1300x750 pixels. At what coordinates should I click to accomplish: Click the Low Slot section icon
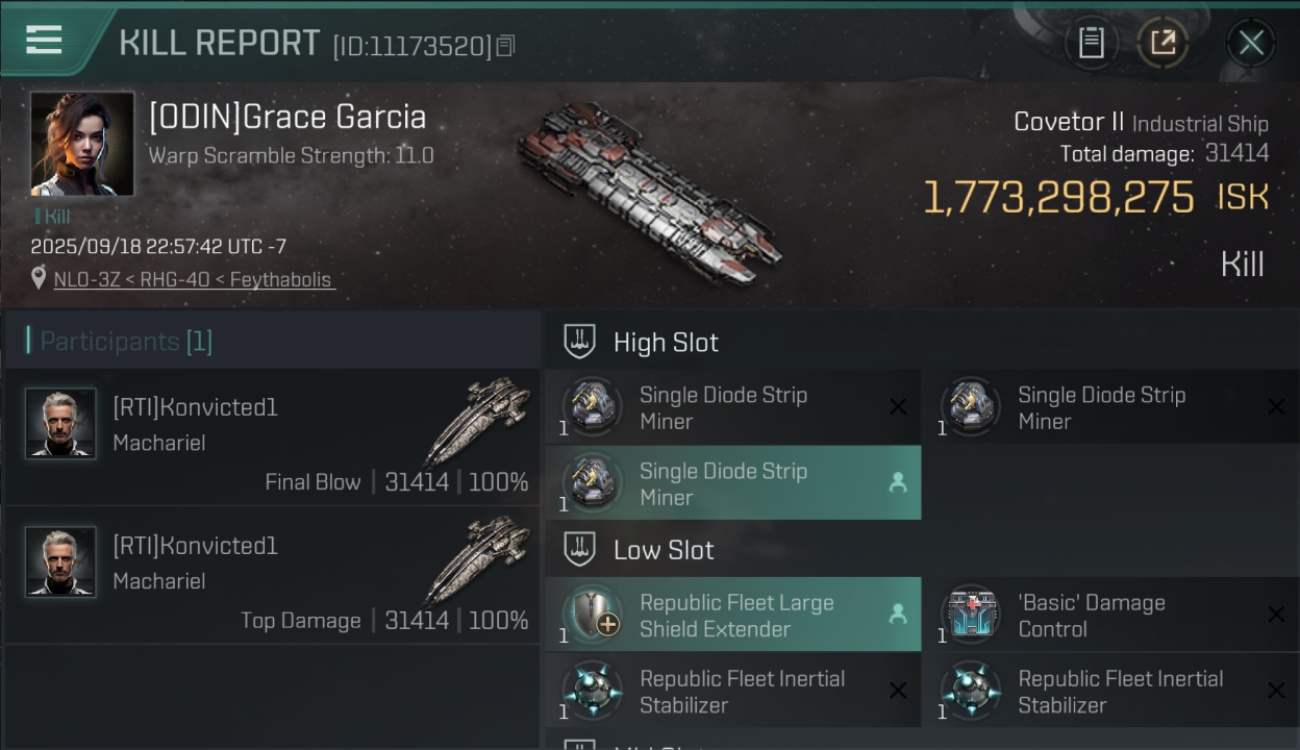pyautogui.click(x=580, y=549)
